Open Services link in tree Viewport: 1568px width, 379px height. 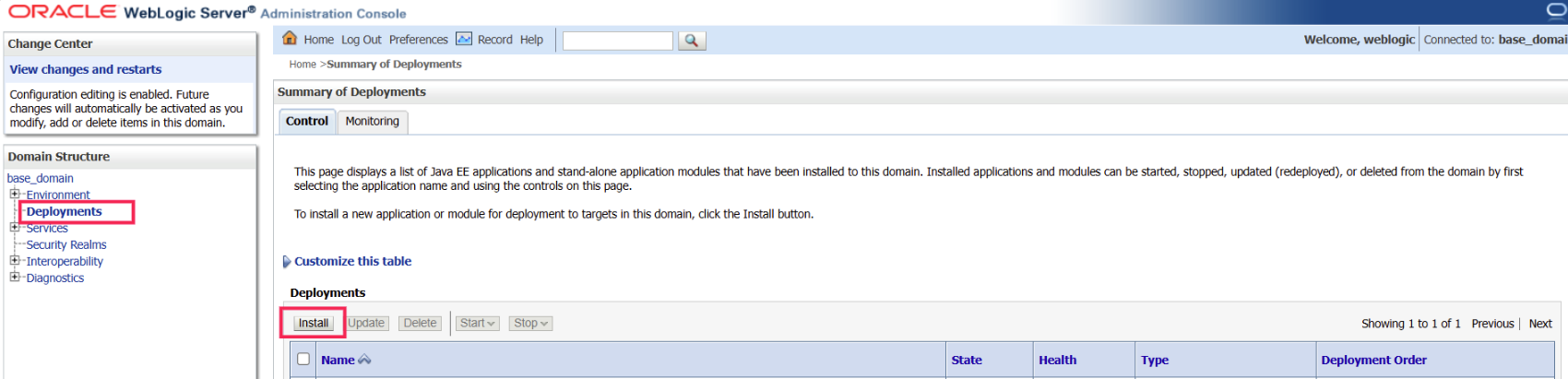click(x=47, y=228)
